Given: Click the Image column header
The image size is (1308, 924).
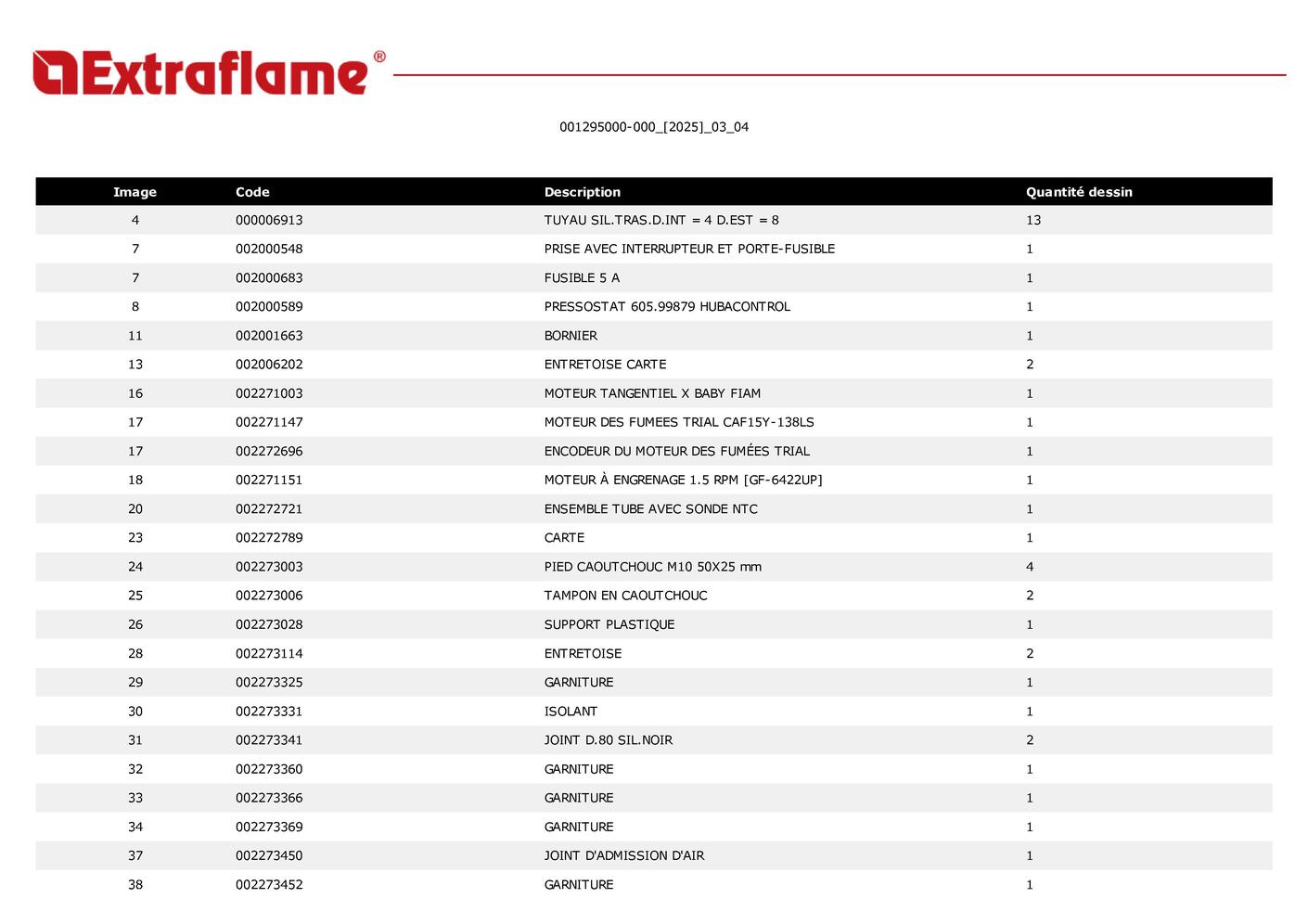Looking at the screenshot, I should click(x=135, y=192).
